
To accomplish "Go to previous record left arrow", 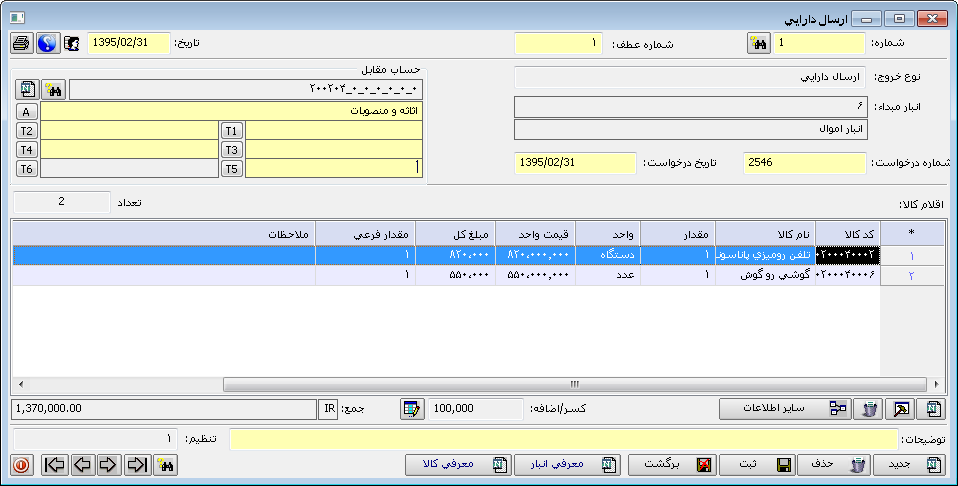I will coord(82,465).
